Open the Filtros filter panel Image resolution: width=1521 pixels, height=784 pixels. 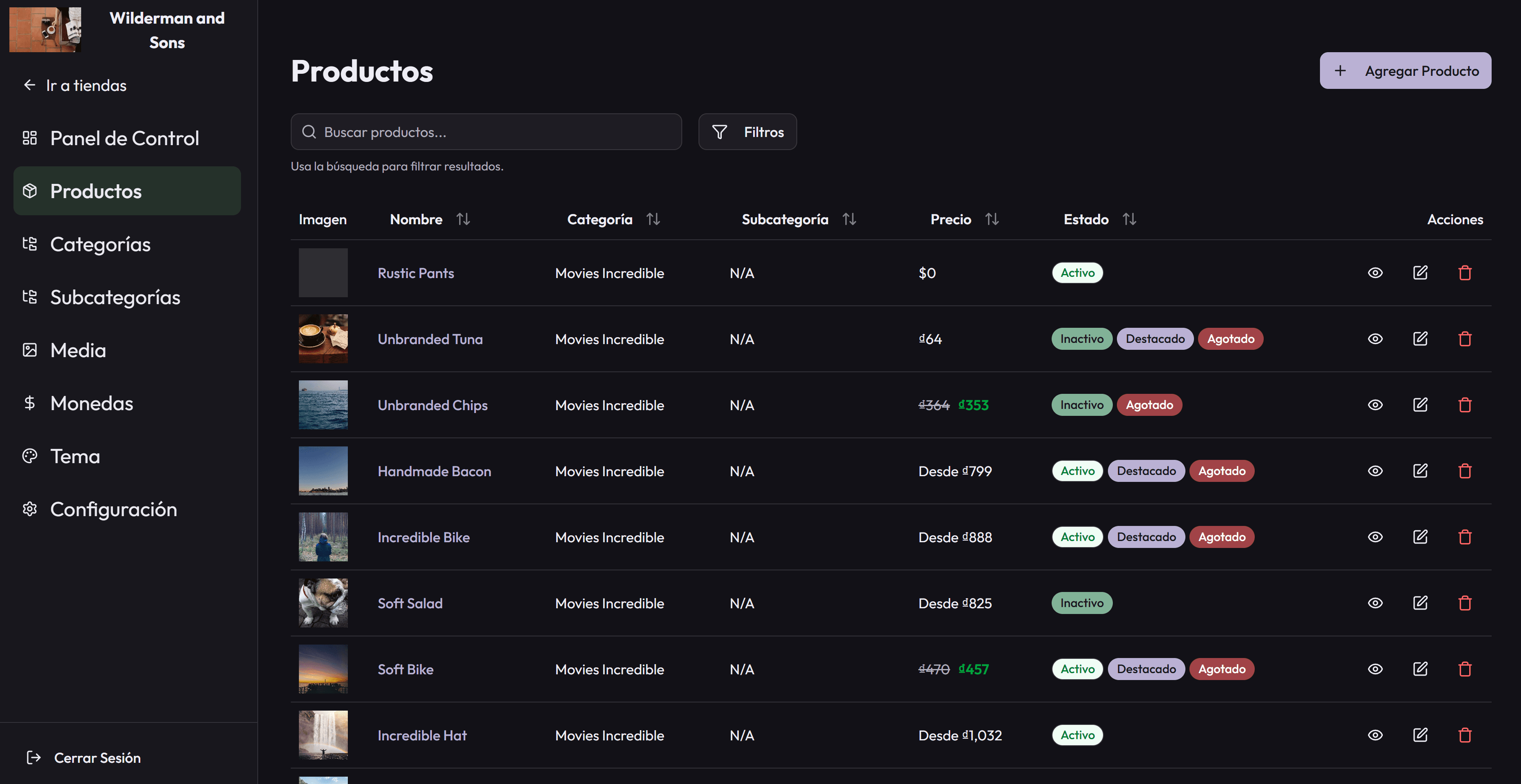pyautogui.click(x=747, y=132)
